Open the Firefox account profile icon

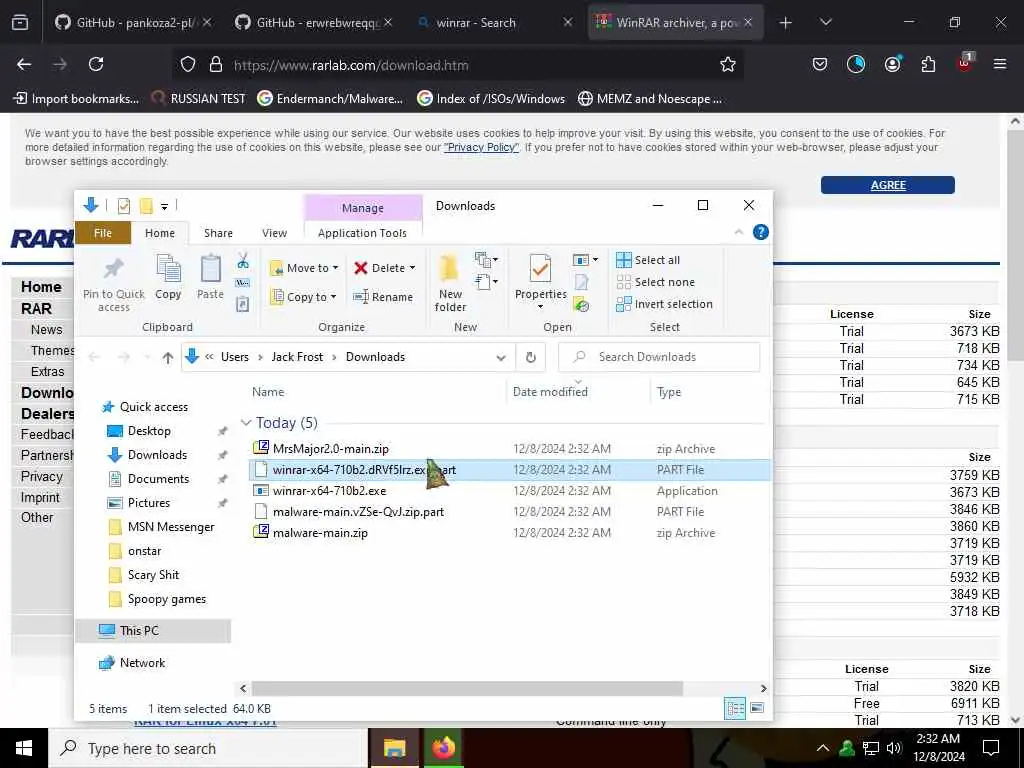892,64
